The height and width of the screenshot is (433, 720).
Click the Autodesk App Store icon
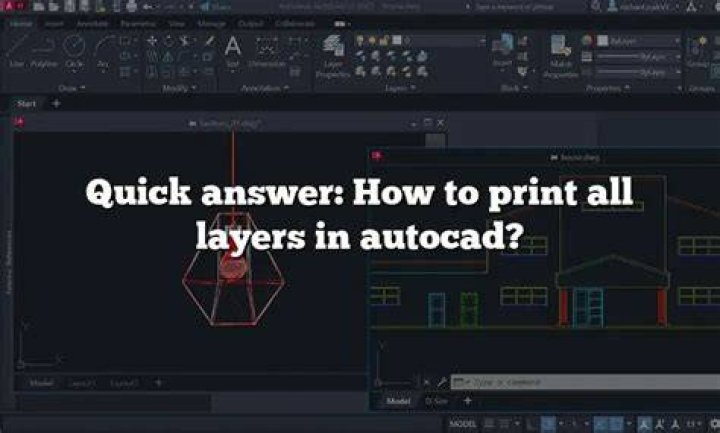(692, 6)
